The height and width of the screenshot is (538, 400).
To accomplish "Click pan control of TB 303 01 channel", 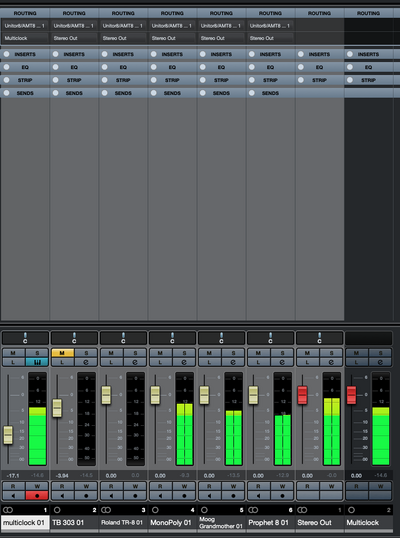I will pyautogui.click(x=74, y=338).
